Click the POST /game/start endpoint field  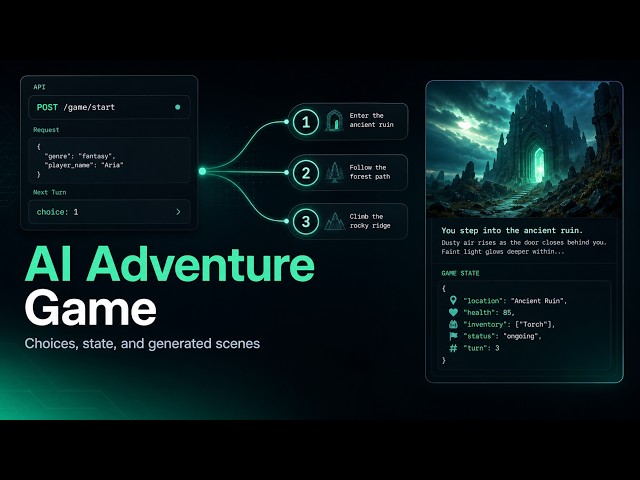pyautogui.click(x=109, y=107)
